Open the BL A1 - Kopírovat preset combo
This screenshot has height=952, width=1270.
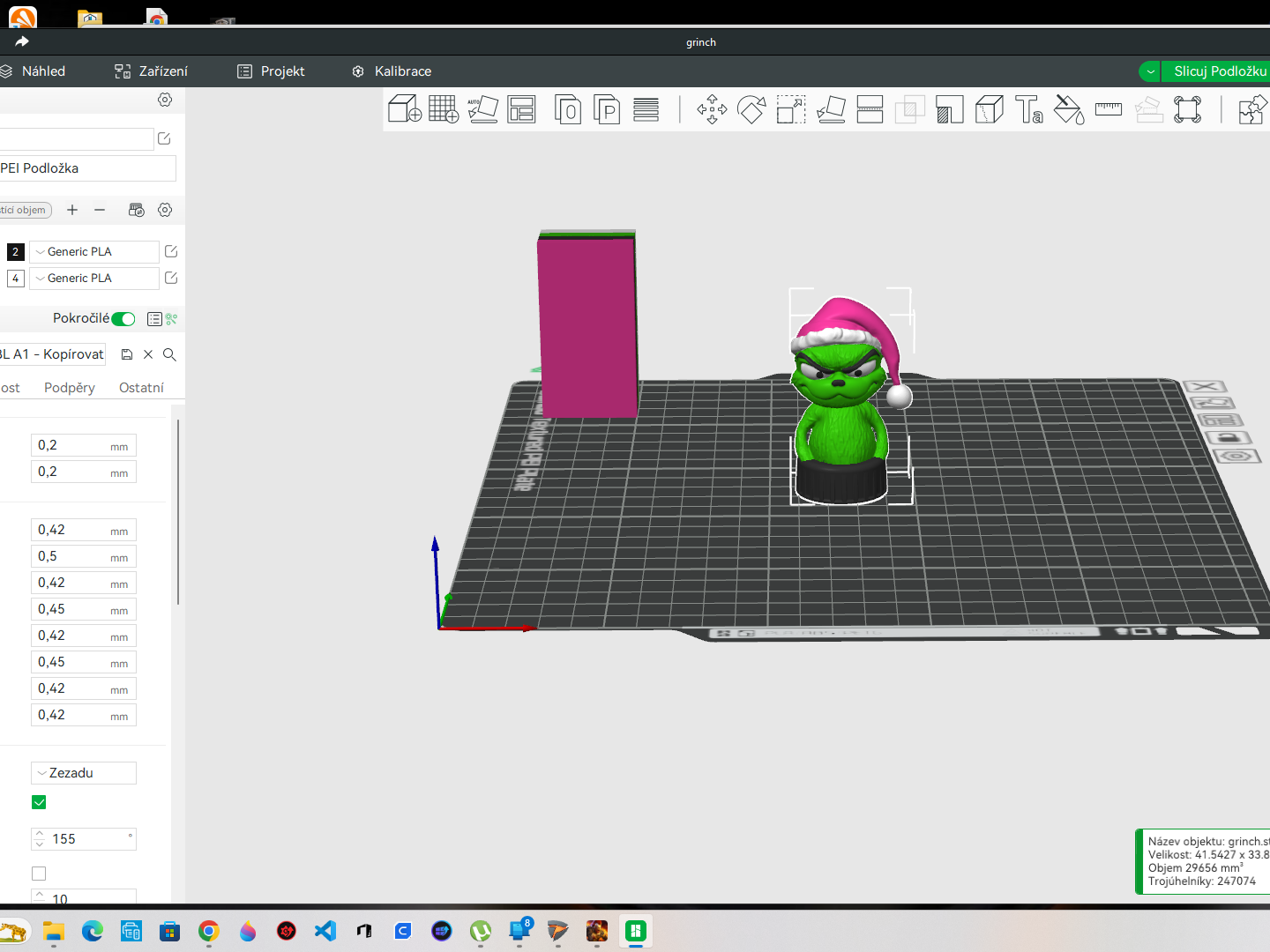[53, 354]
